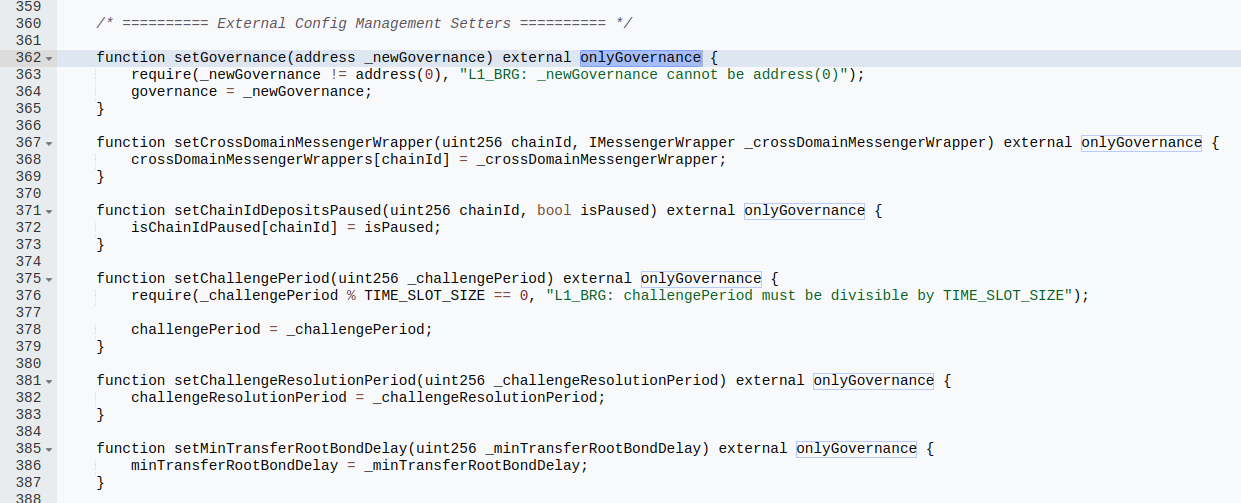Collapse the setCrossDomainMessengerWrapper fold arrow on line 367
Screen dimensions: 1241x503
[x=49, y=144]
